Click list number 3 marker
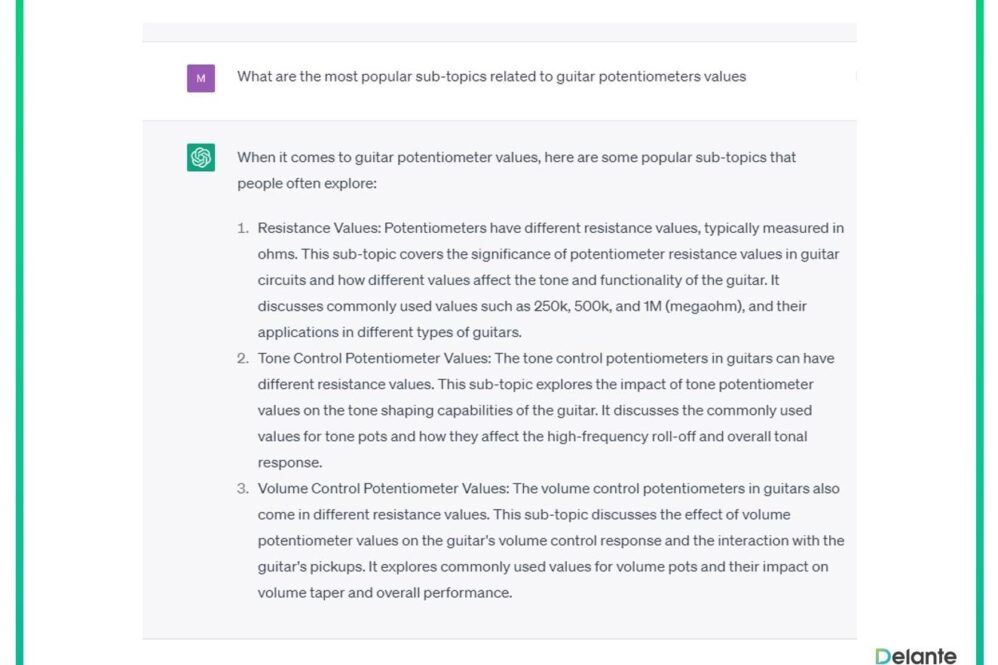The width and height of the screenshot is (998, 665). coord(242,489)
